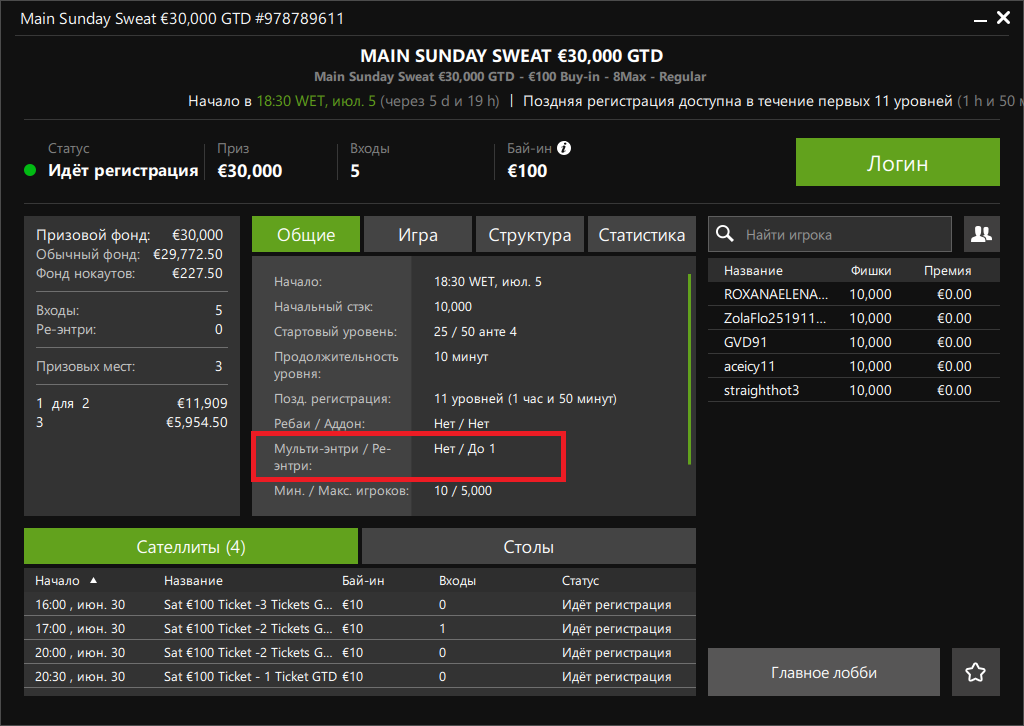Sort players by Название column
This screenshot has width=1024, height=726.
(753, 270)
